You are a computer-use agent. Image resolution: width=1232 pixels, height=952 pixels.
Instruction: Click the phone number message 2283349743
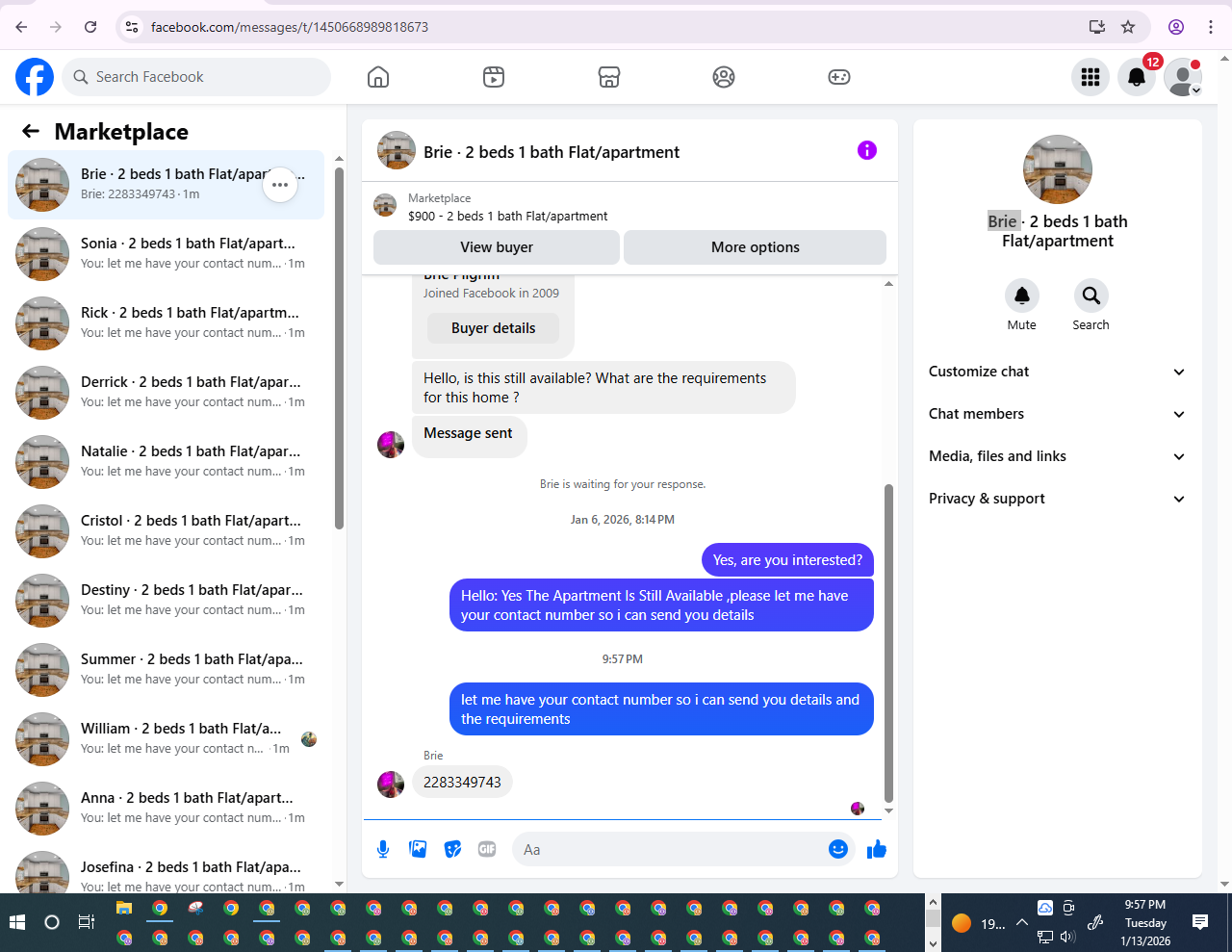(x=462, y=783)
